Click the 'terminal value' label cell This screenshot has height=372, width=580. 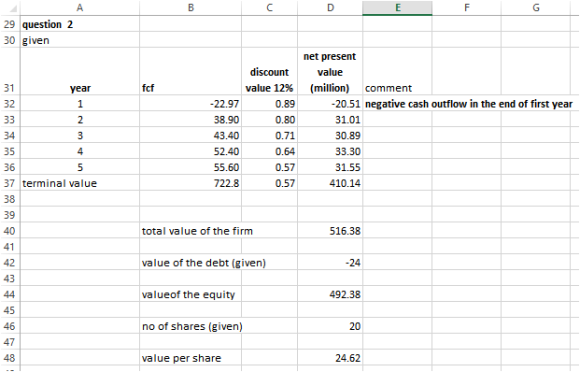tap(80, 183)
